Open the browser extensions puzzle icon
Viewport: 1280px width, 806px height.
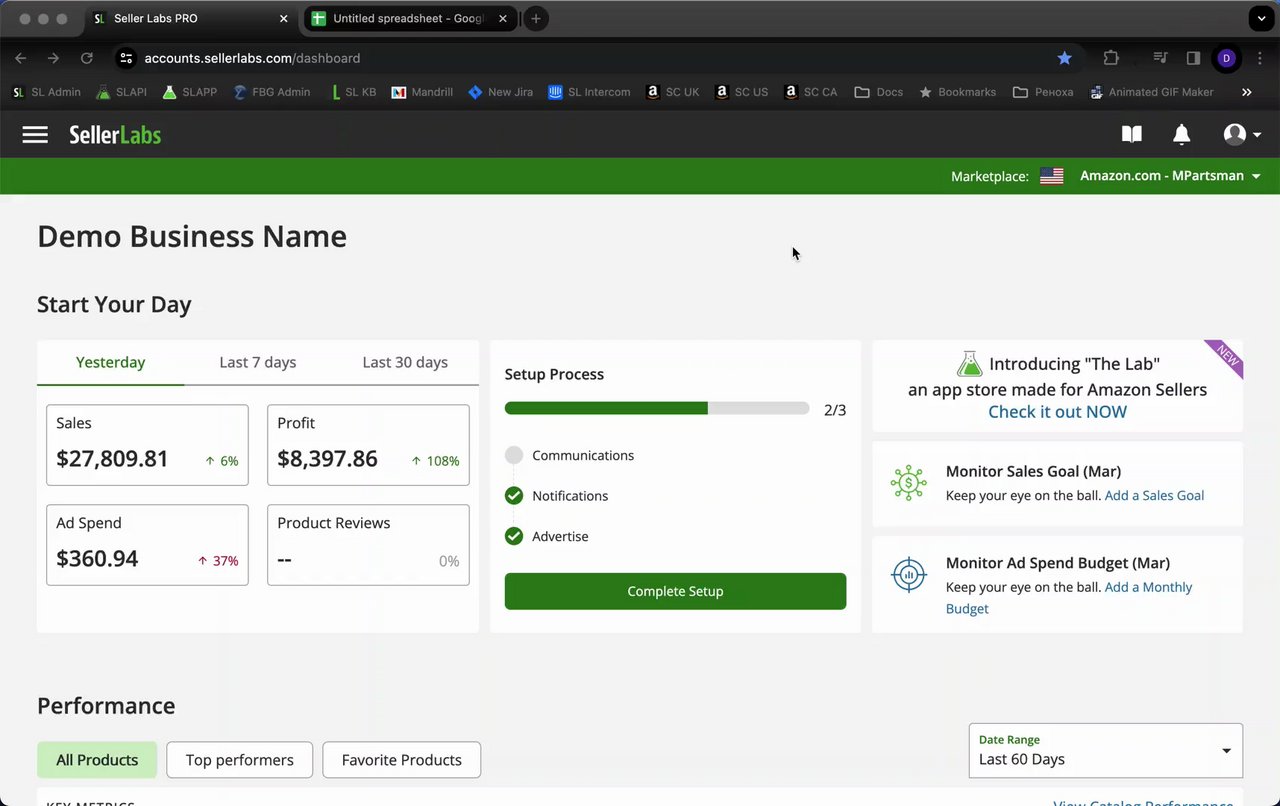pyautogui.click(x=1111, y=58)
